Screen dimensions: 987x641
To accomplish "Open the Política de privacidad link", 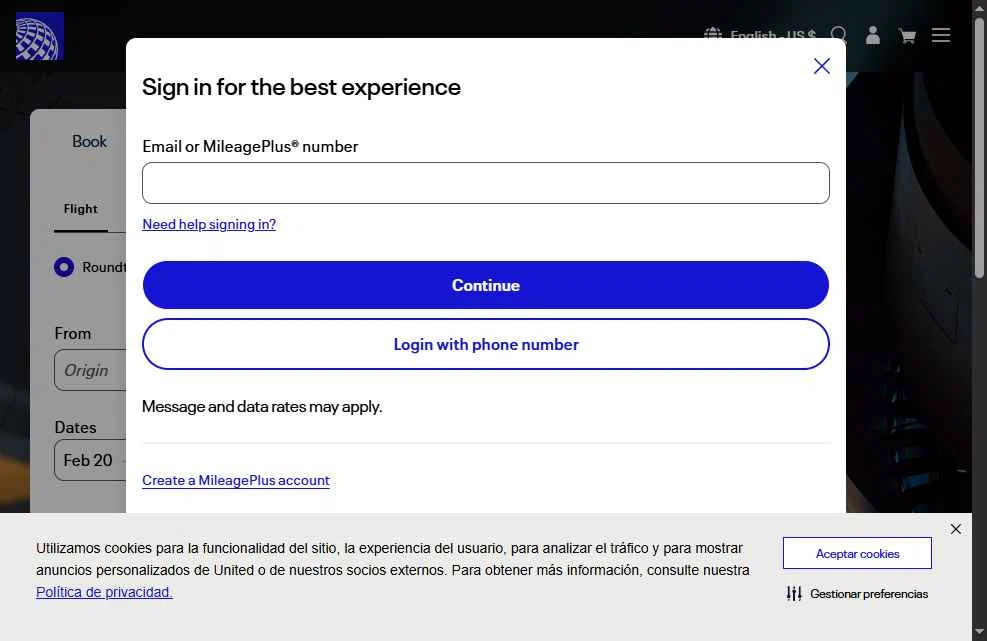I will 104,593.
